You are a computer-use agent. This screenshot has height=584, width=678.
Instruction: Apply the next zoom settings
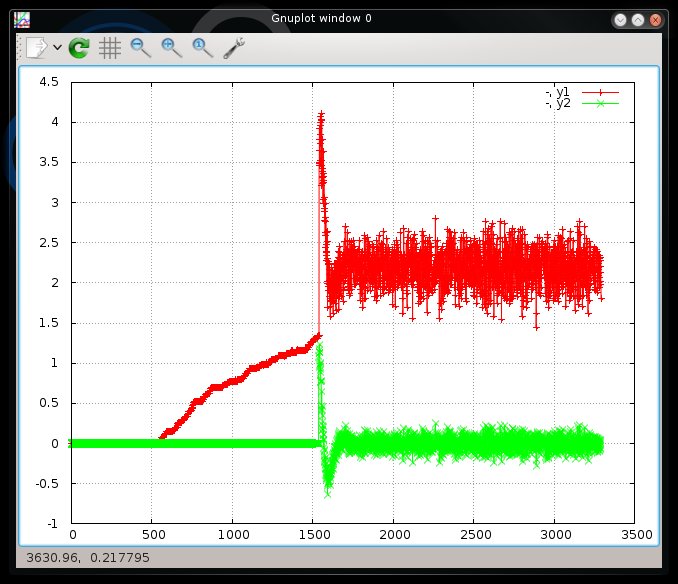tap(172, 47)
